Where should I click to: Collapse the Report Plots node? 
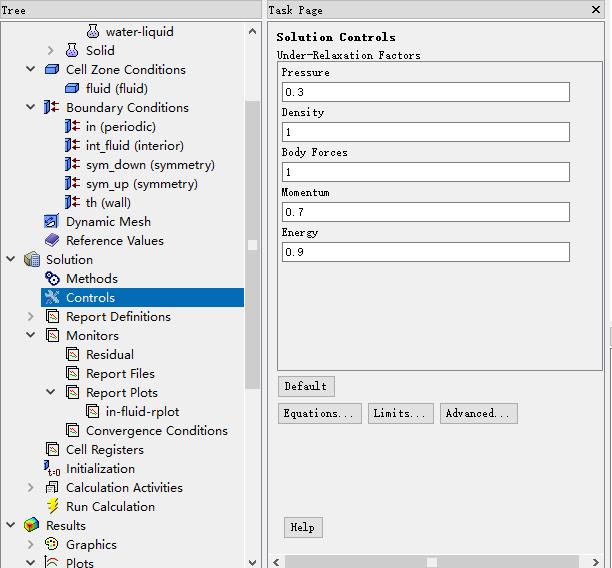coord(51,392)
